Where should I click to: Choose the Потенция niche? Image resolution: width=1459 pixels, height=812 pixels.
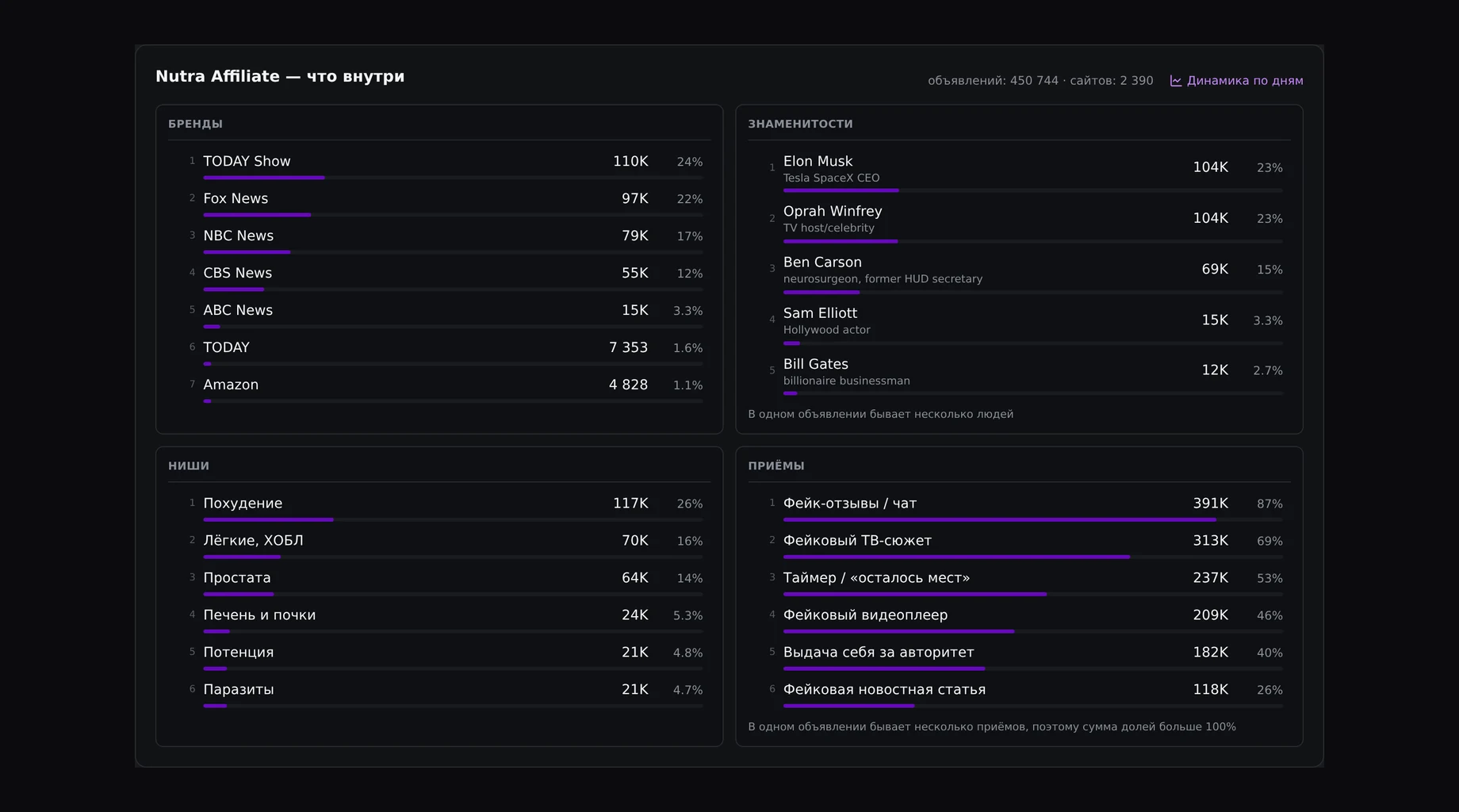tap(445, 657)
